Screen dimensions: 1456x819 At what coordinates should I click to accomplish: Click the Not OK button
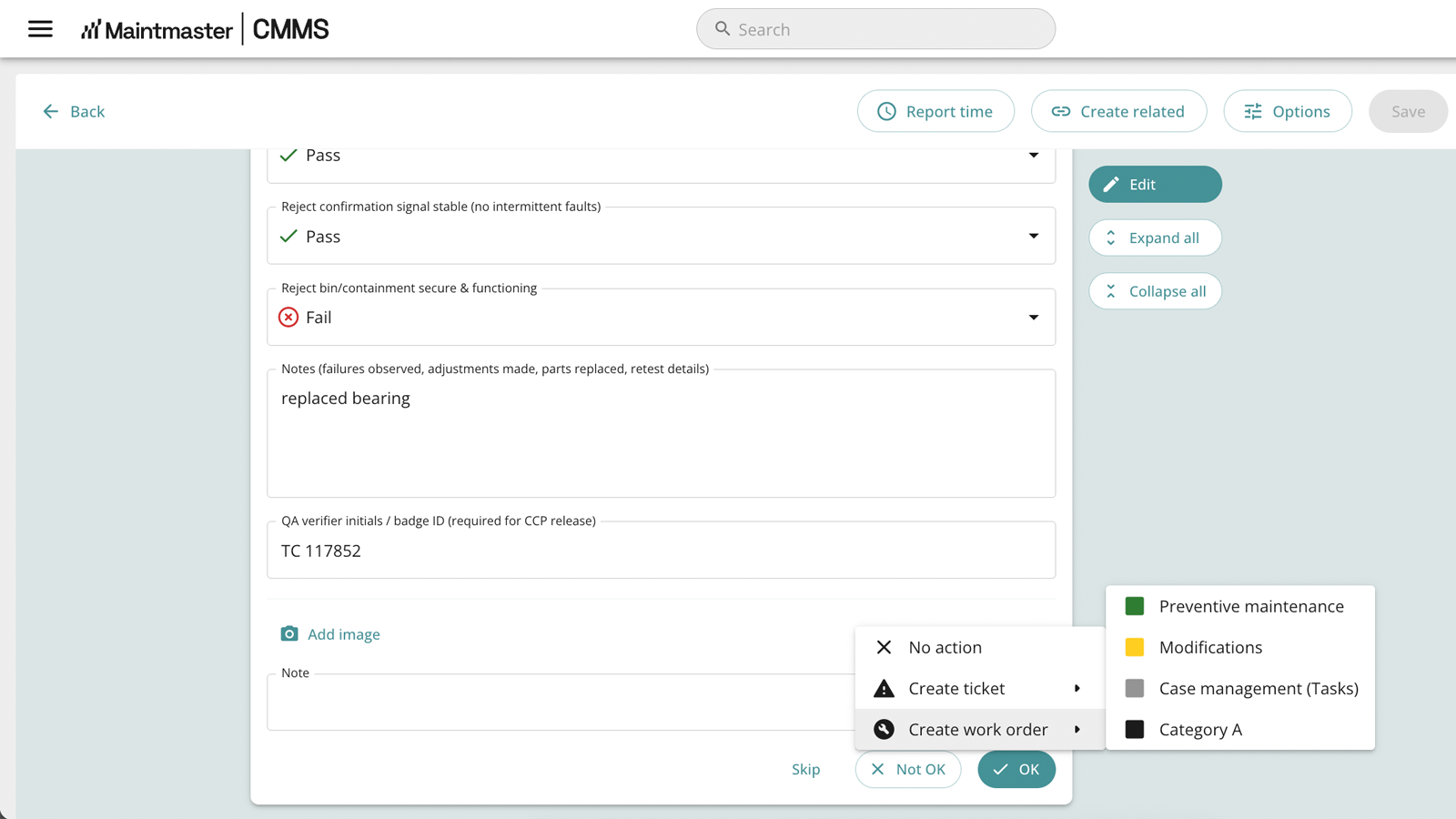tap(908, 769)
